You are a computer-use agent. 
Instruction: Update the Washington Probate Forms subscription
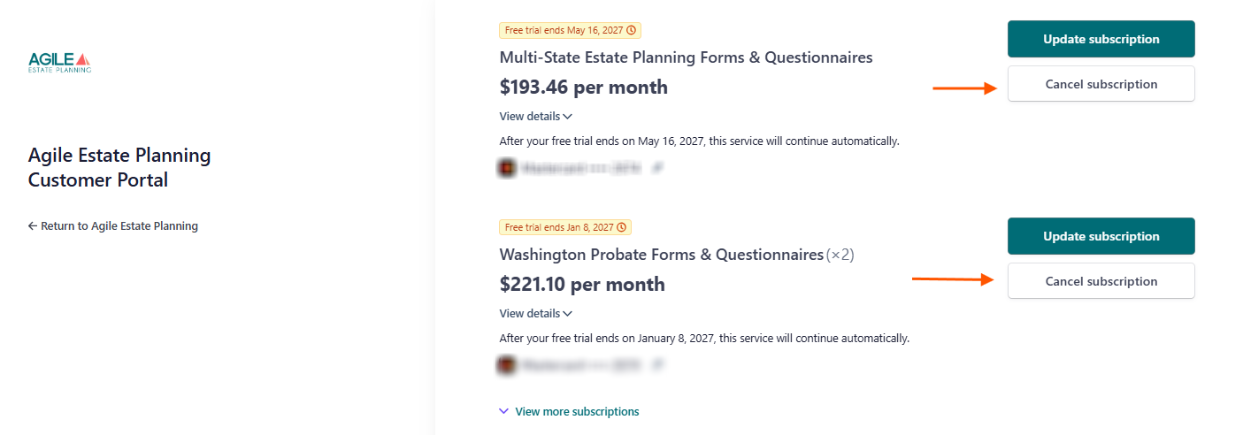coord(1101,236)
